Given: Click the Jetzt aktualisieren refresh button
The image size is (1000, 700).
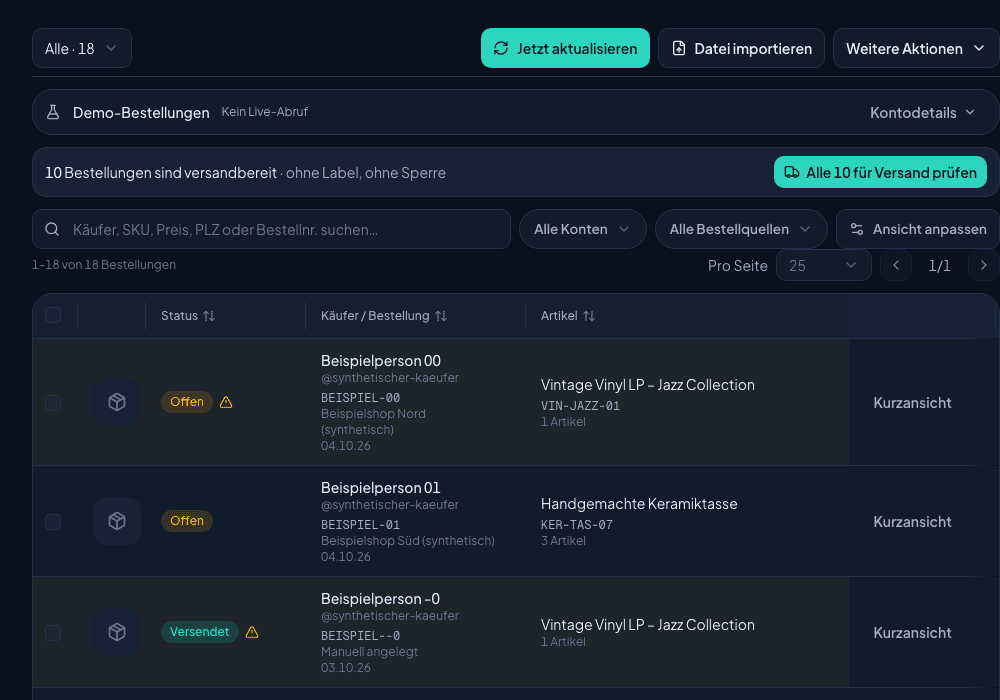Looking at the screenshot, I should [565, 48].
